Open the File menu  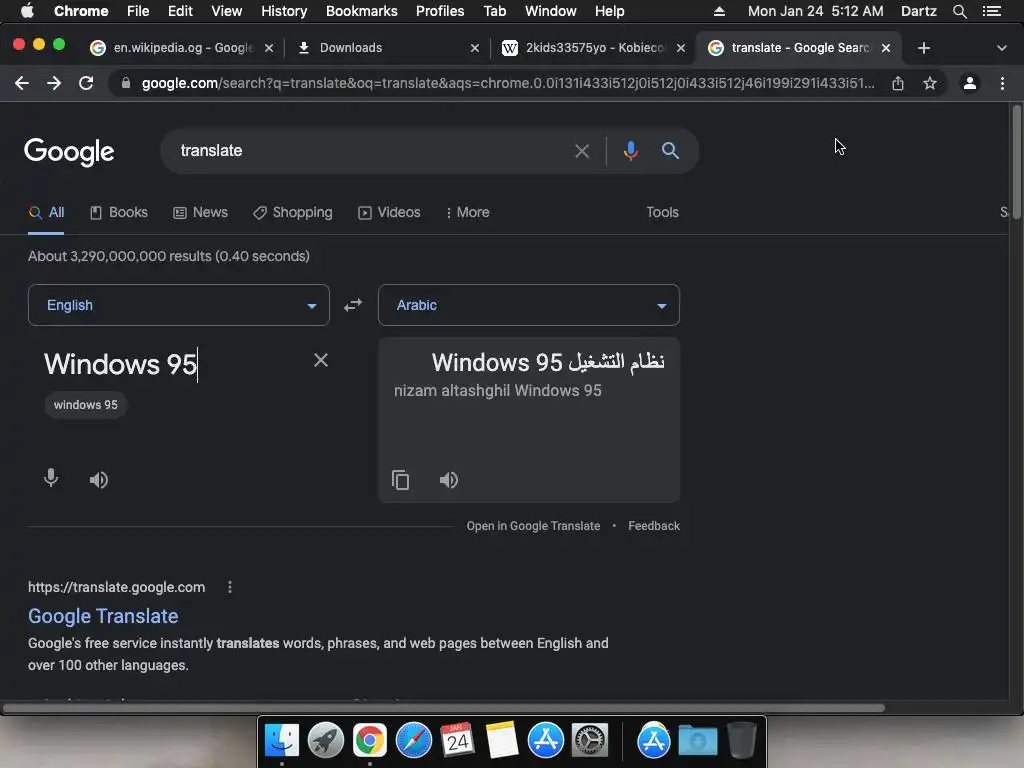pos(138,11)
